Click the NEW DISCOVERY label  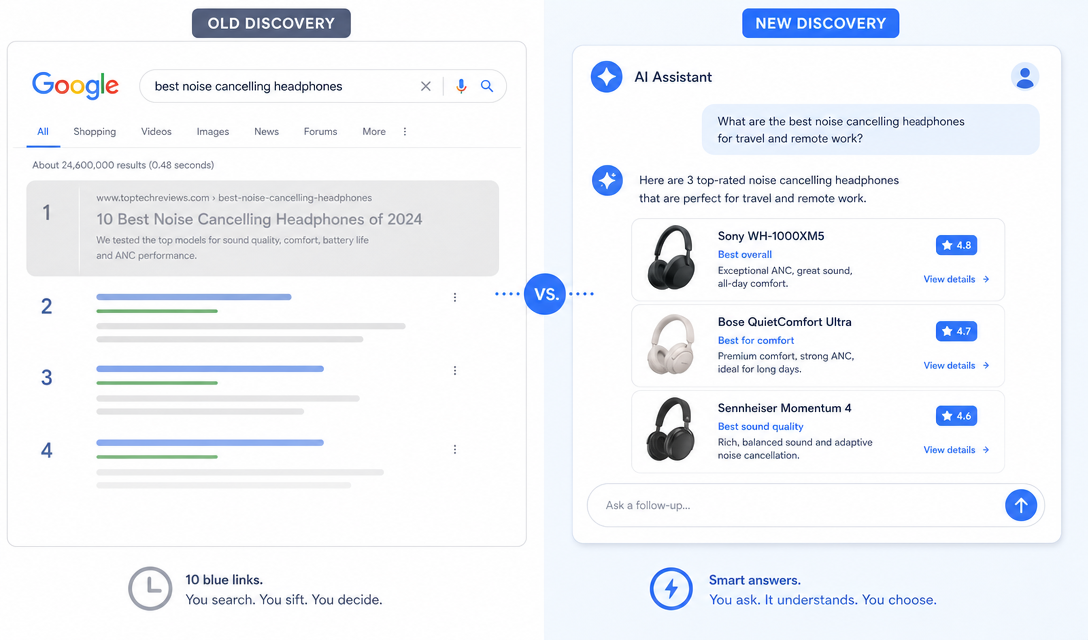click(821, 24)
